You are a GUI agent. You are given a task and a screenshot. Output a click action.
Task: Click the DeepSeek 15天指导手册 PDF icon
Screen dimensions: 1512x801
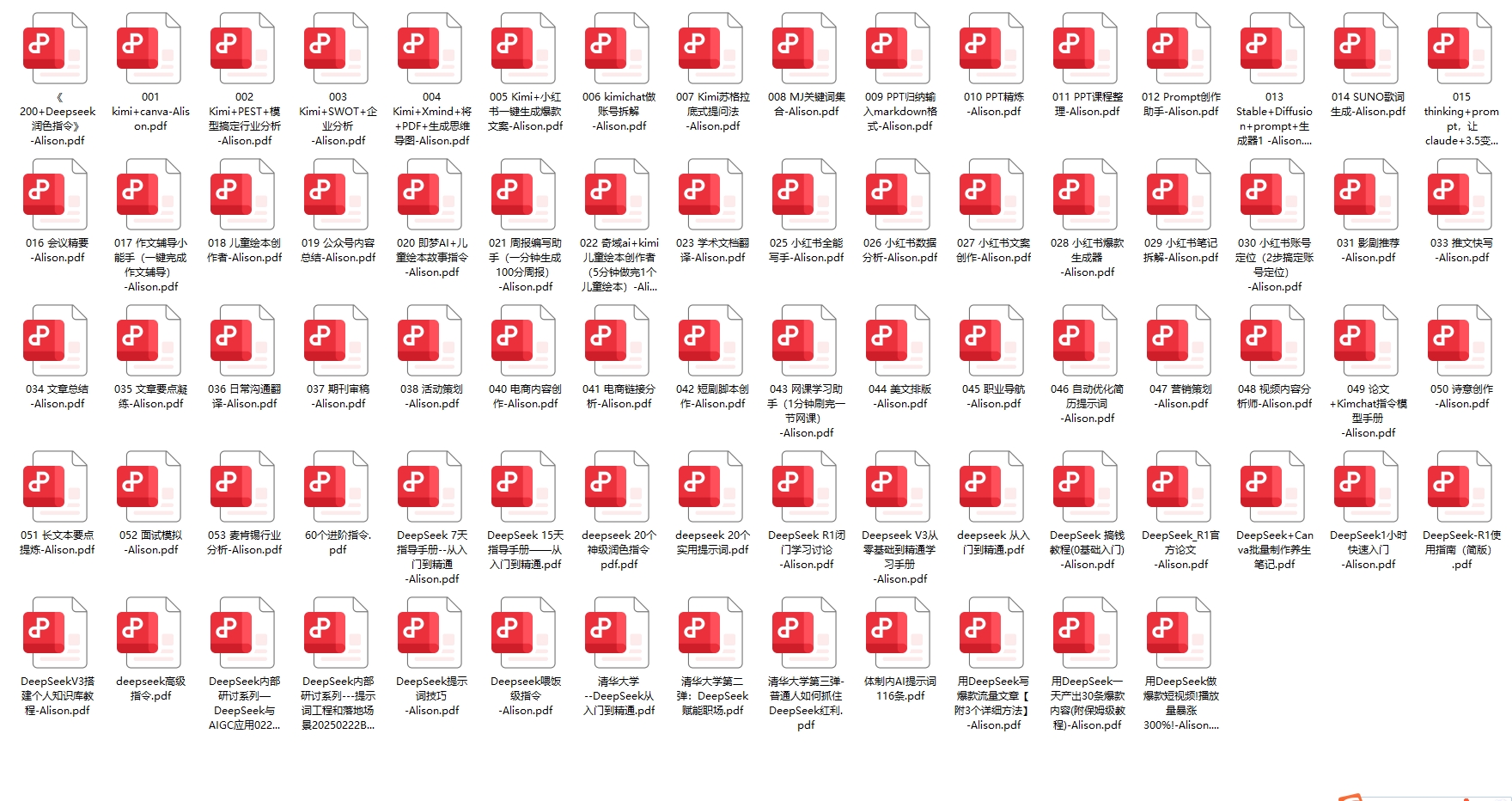coord(523,486)
